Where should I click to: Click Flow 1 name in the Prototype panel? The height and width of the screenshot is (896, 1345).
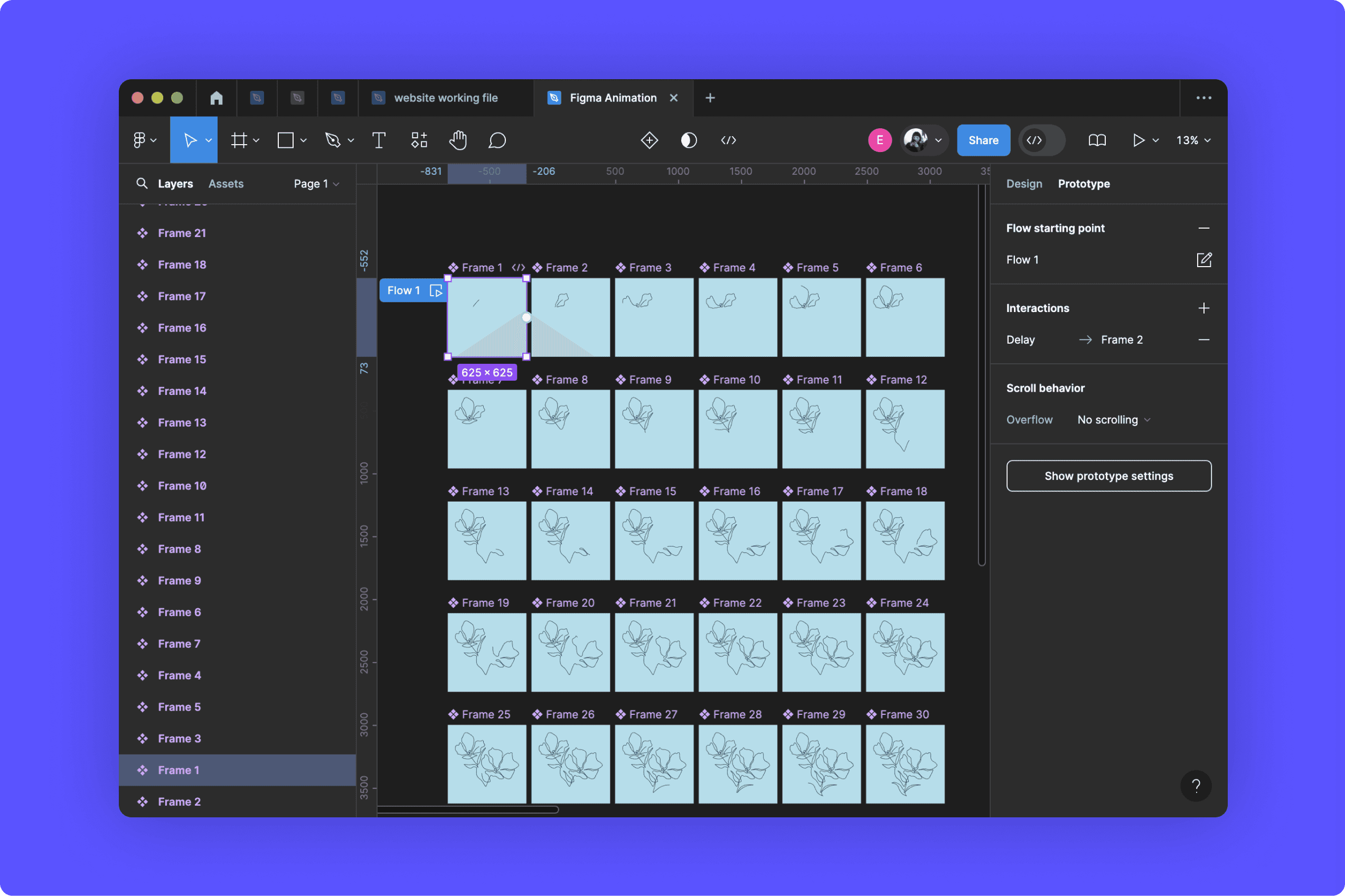coord(1022,259)
